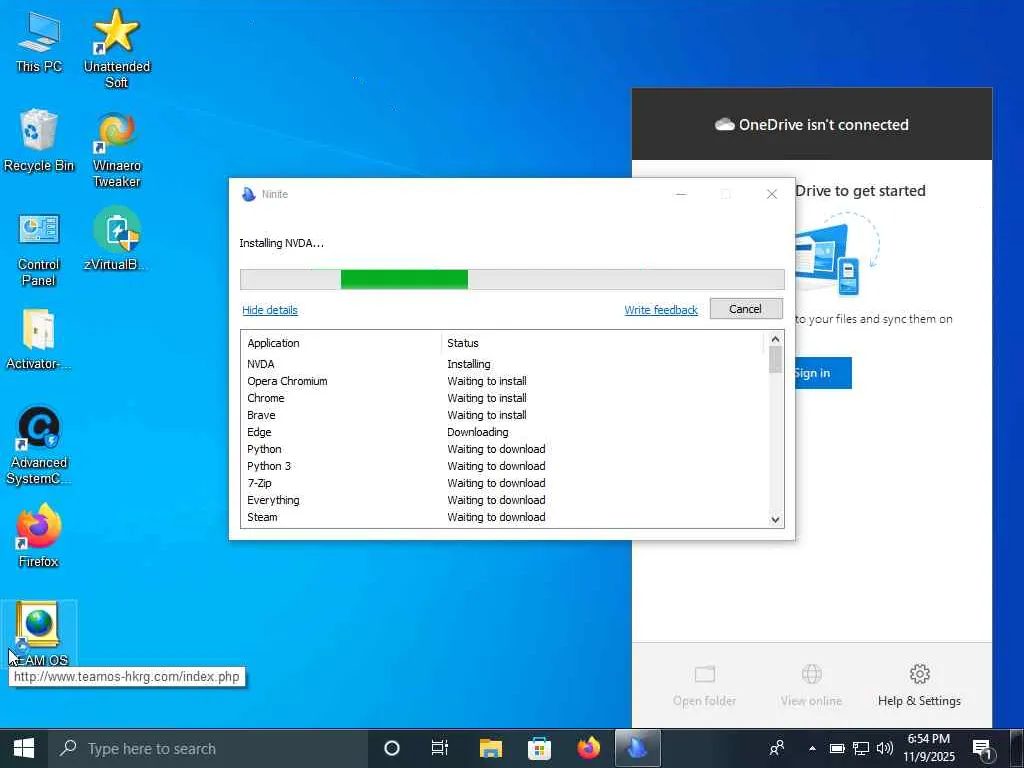Select the Everything application row

click(505, 500)
